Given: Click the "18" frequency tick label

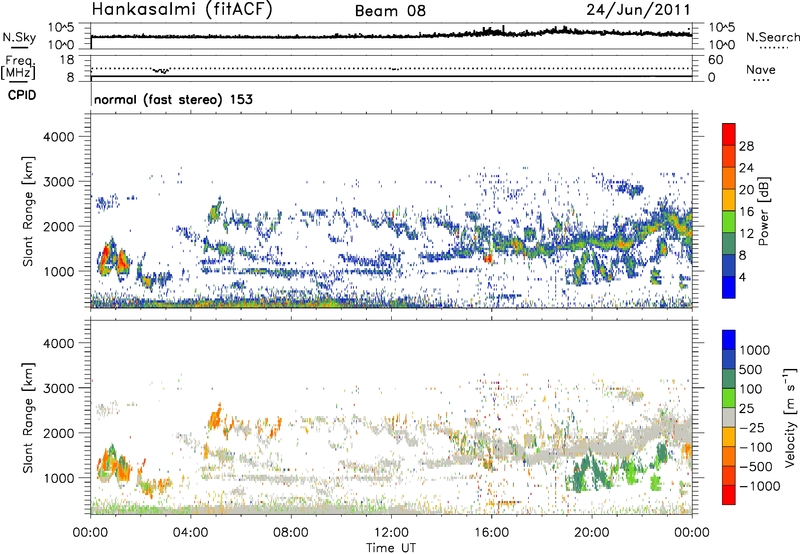Looking at the screenshot, I should [x=67, y=60].
